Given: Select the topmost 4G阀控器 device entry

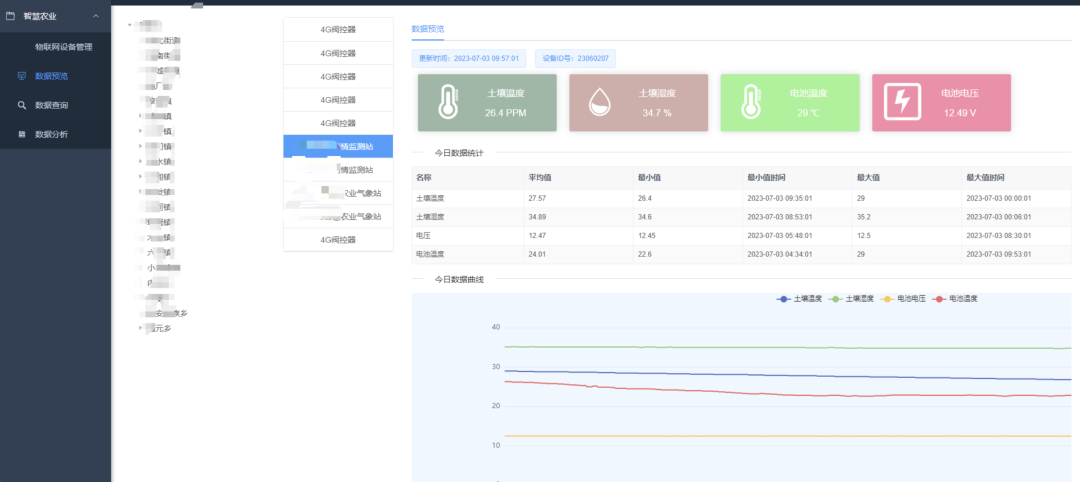Looking at the screenshot, I should pyautogui.click(x=338, y=30).
